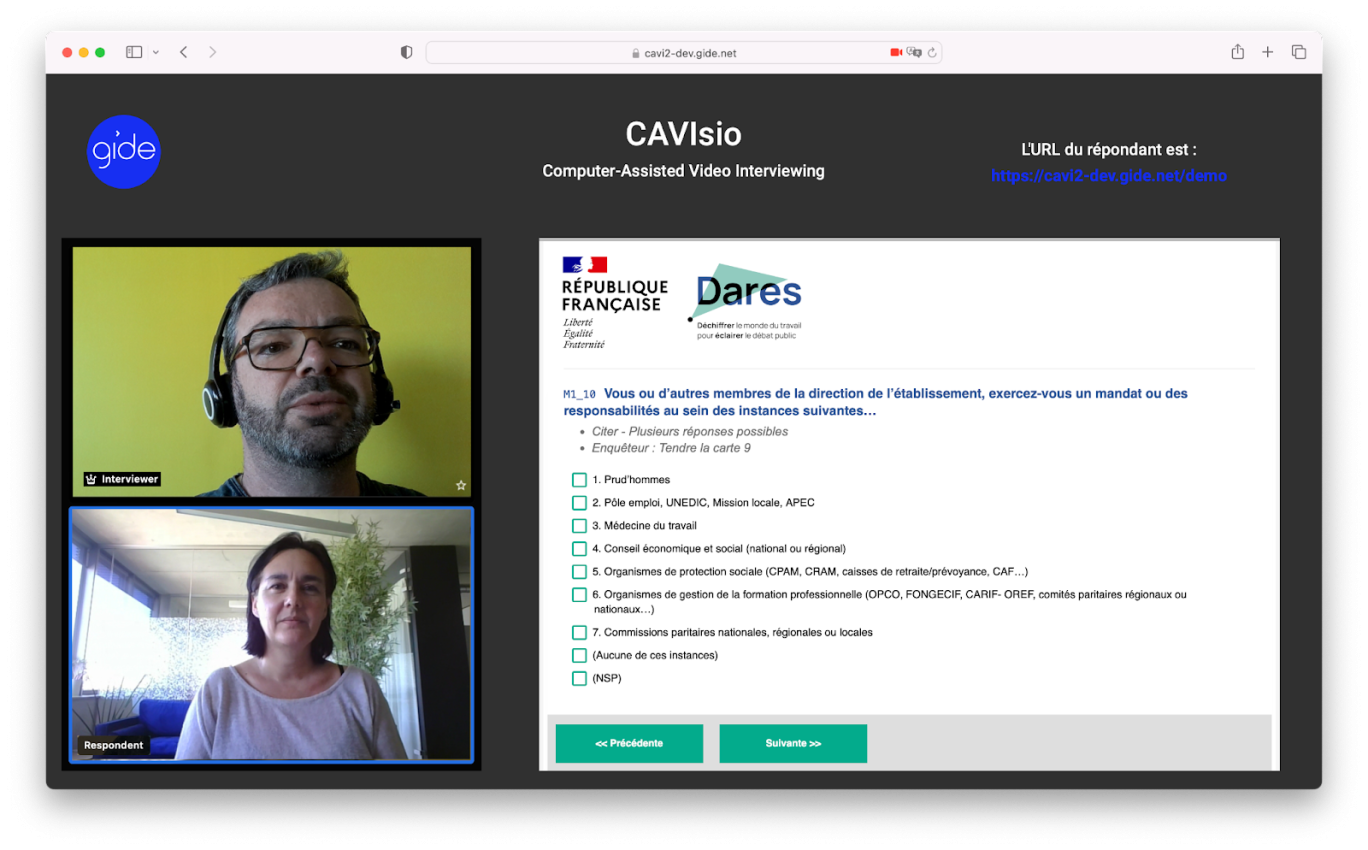Open the chevron next to the sidebar button

pyautogui.click(x=156, y=51)
